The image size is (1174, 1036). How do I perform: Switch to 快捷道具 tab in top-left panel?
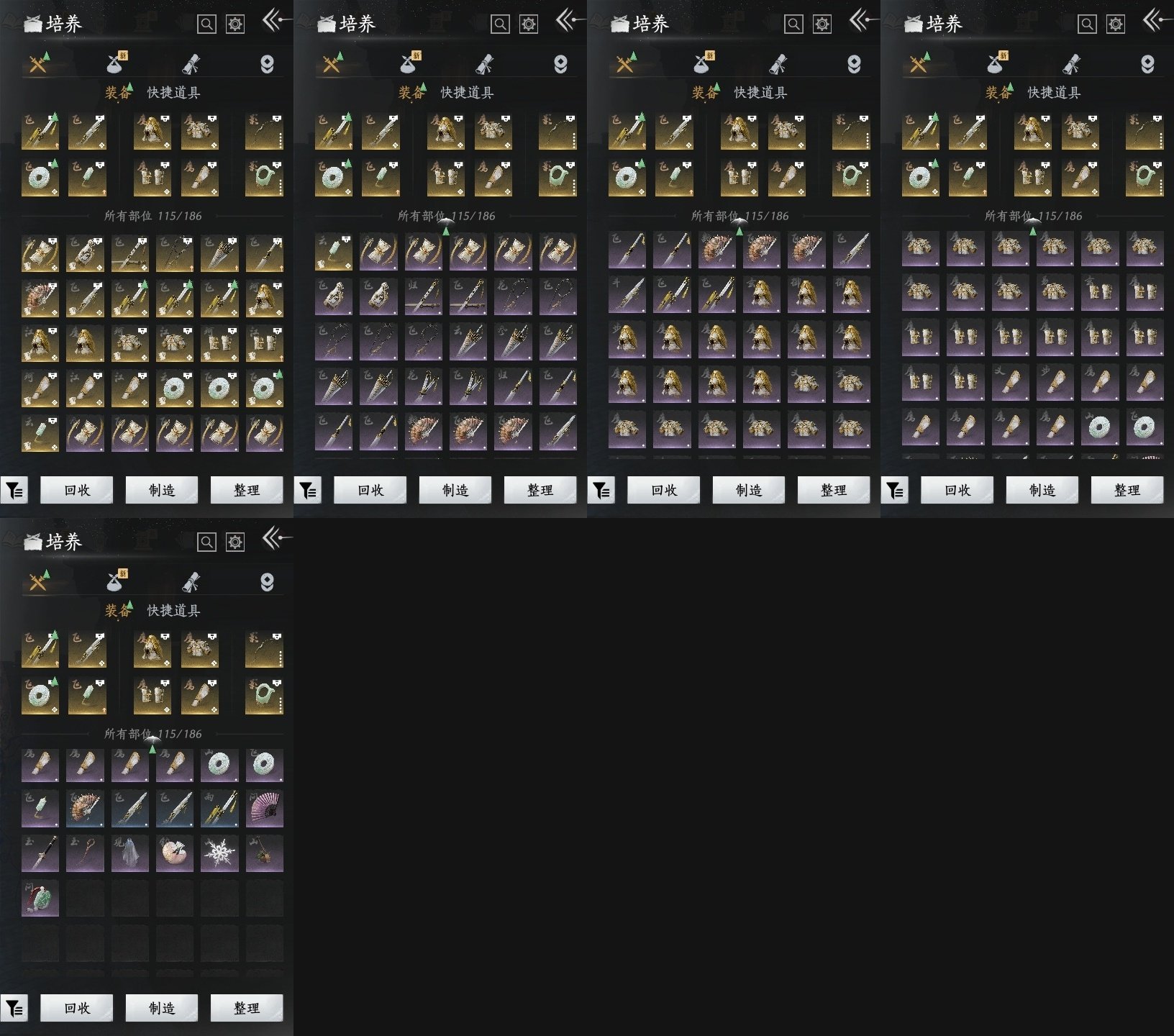click(x=173, y=92)
